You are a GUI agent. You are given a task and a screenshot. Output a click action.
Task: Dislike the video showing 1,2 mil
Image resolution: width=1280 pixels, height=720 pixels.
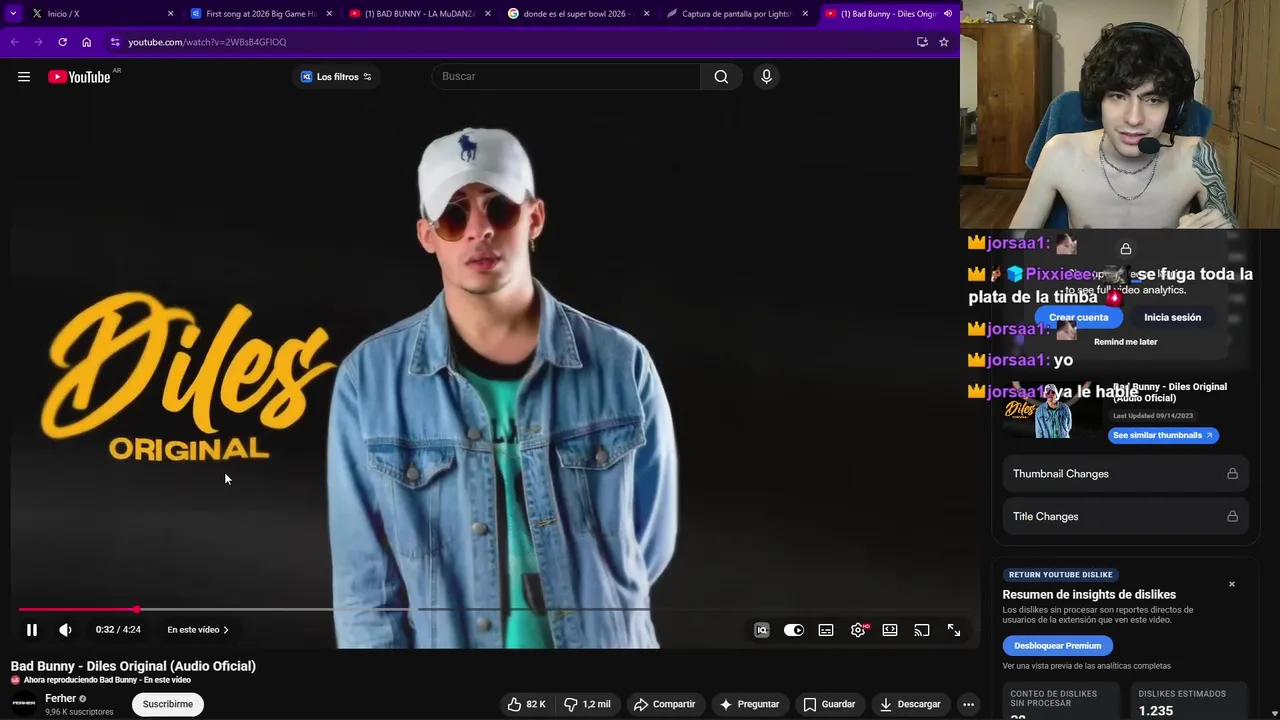point(587,704)
